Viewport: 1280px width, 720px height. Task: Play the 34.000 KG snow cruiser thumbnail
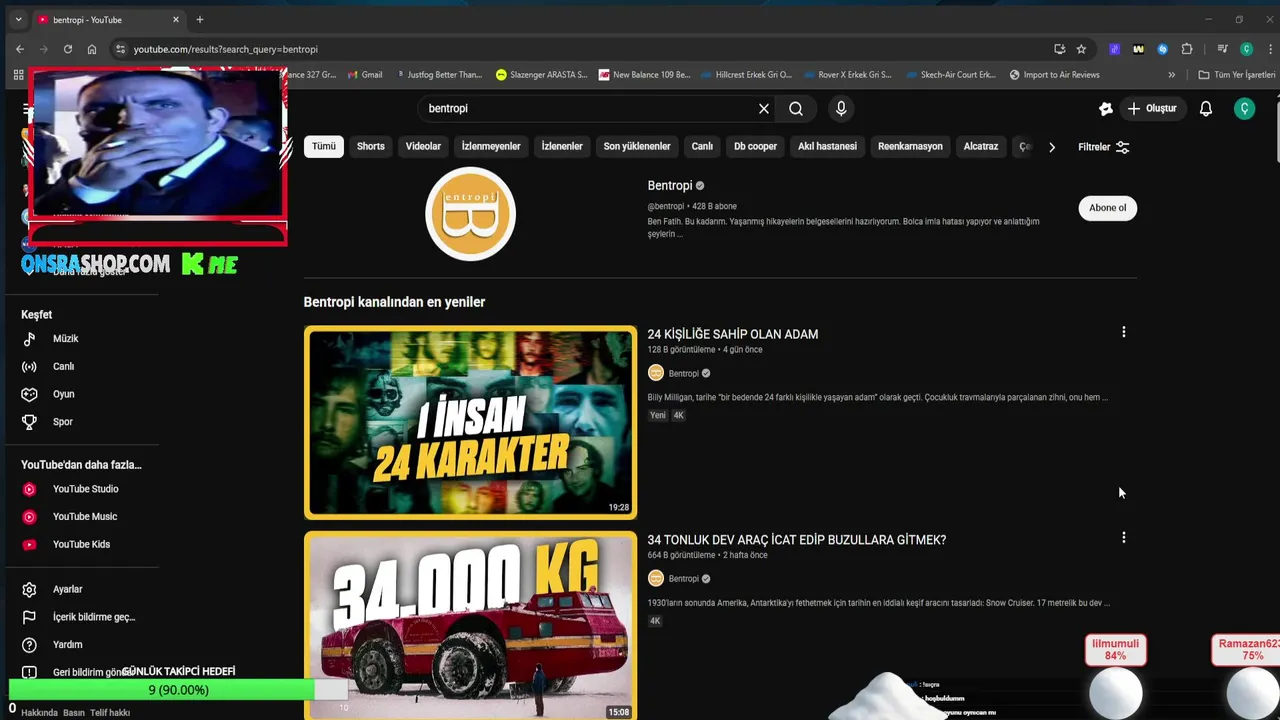pyautogui.click(x=470, y=625)
